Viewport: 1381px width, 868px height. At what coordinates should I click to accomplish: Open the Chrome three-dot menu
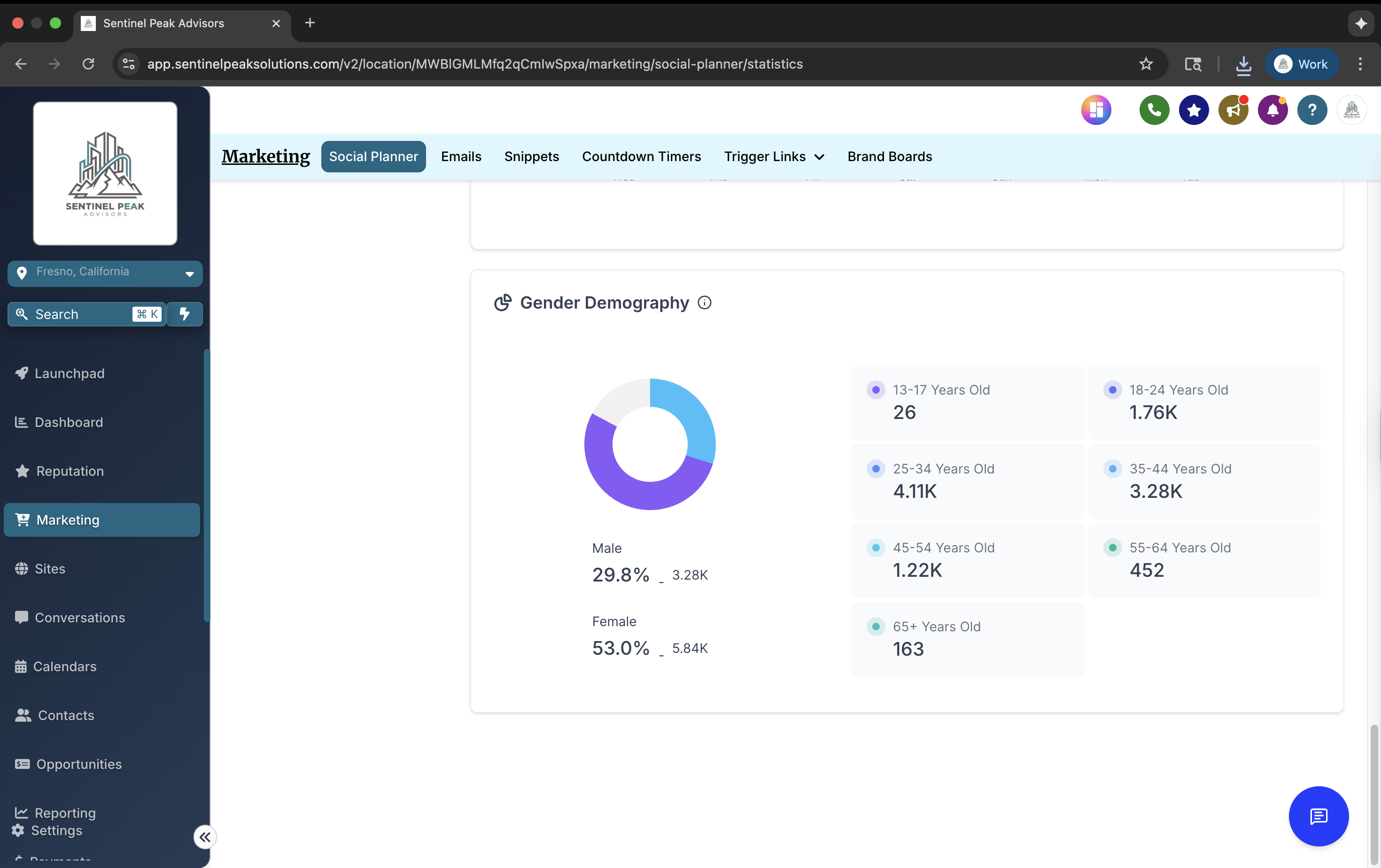tap(1360, 63)
